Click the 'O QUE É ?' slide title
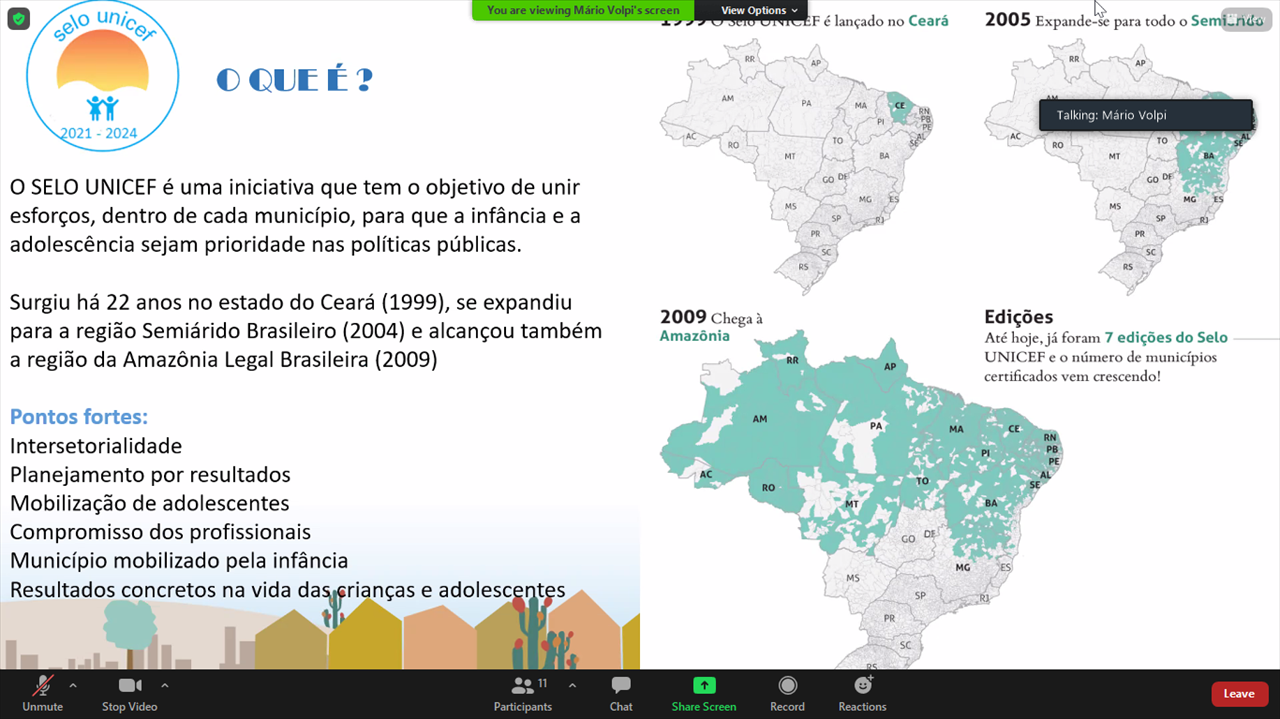Image resolution: width=1280 pixels, height=719 pixels. pos(294,81)
